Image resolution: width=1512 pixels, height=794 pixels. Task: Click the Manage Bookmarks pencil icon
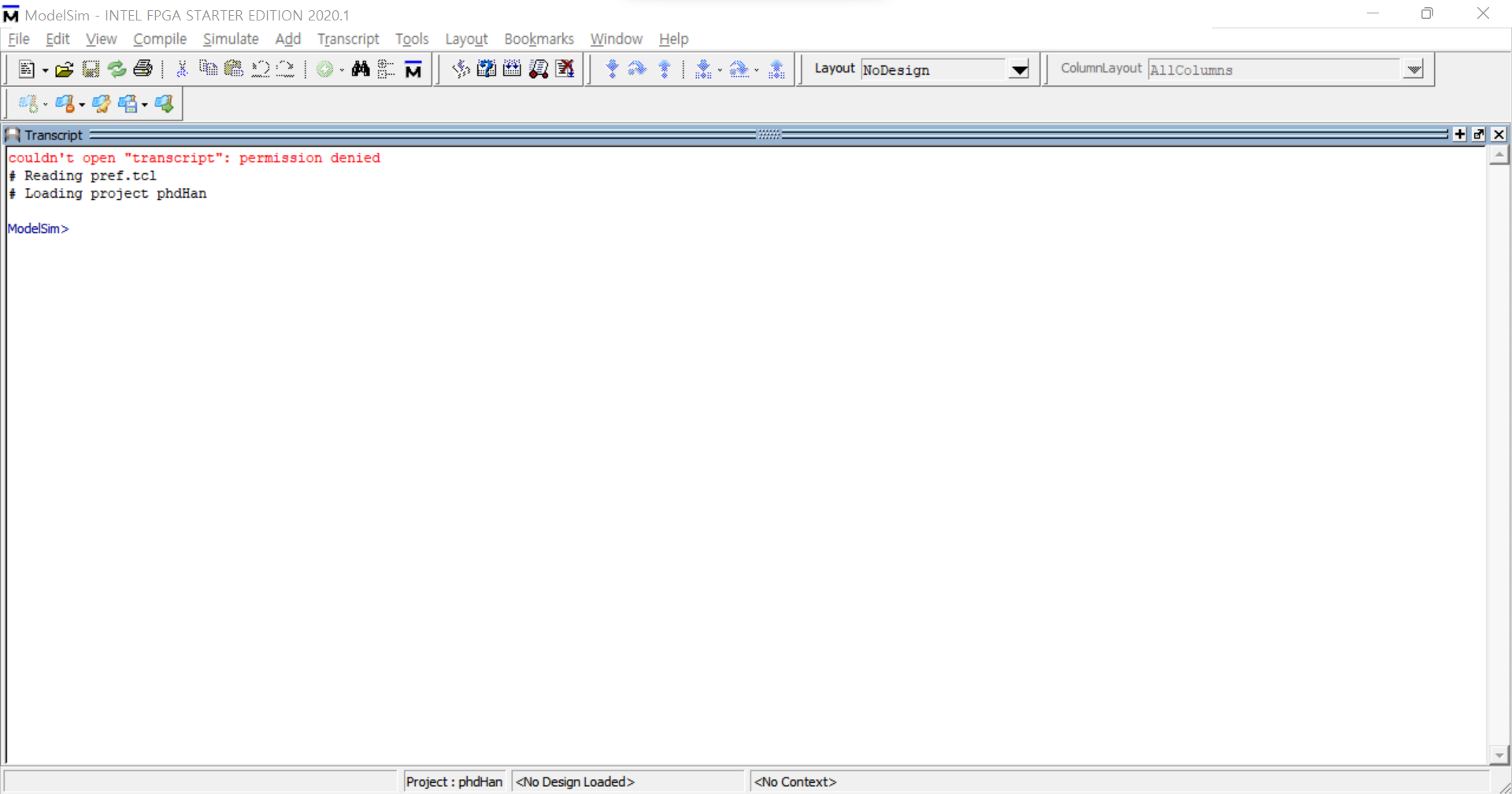pos(102,103)
